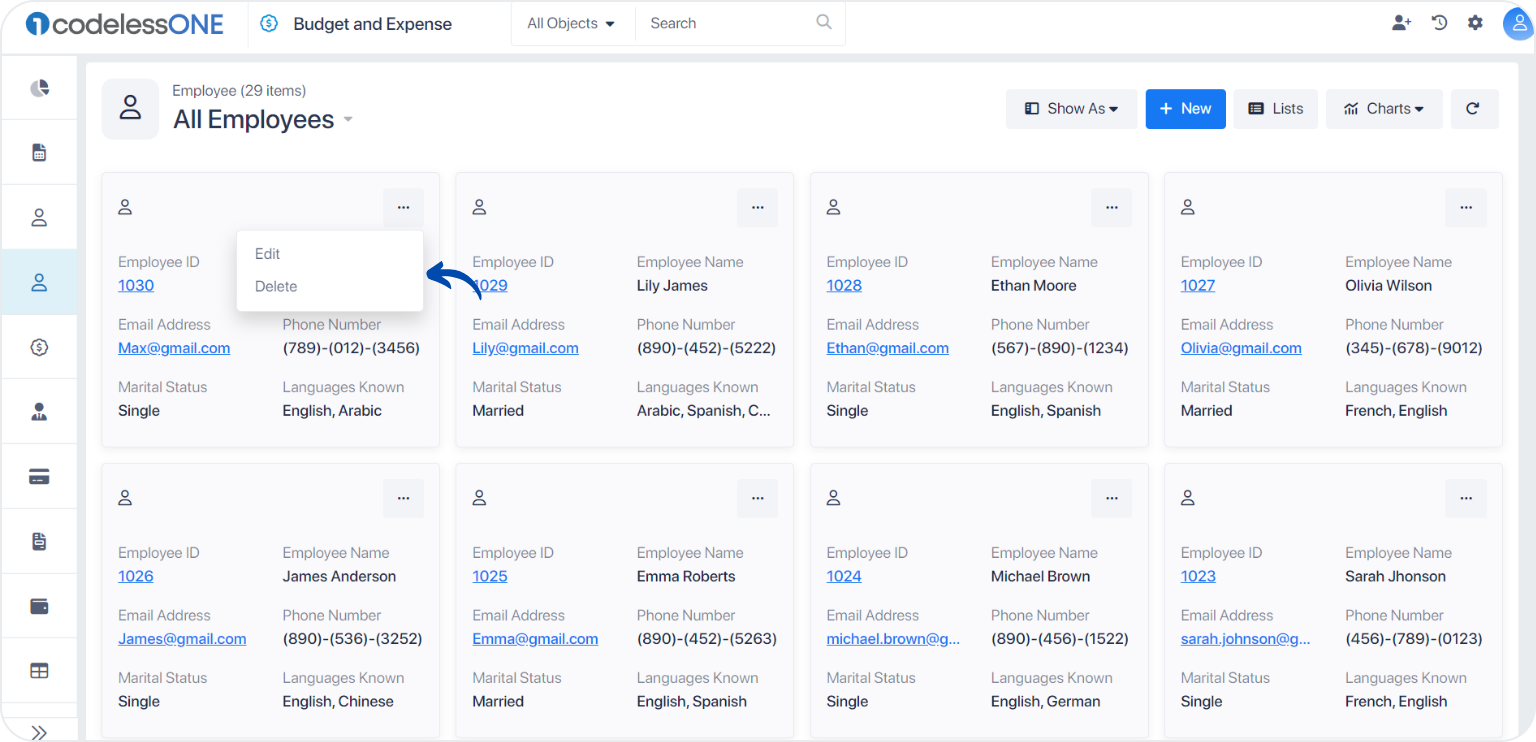Open the Charts dropdown

click(1384, 109)
